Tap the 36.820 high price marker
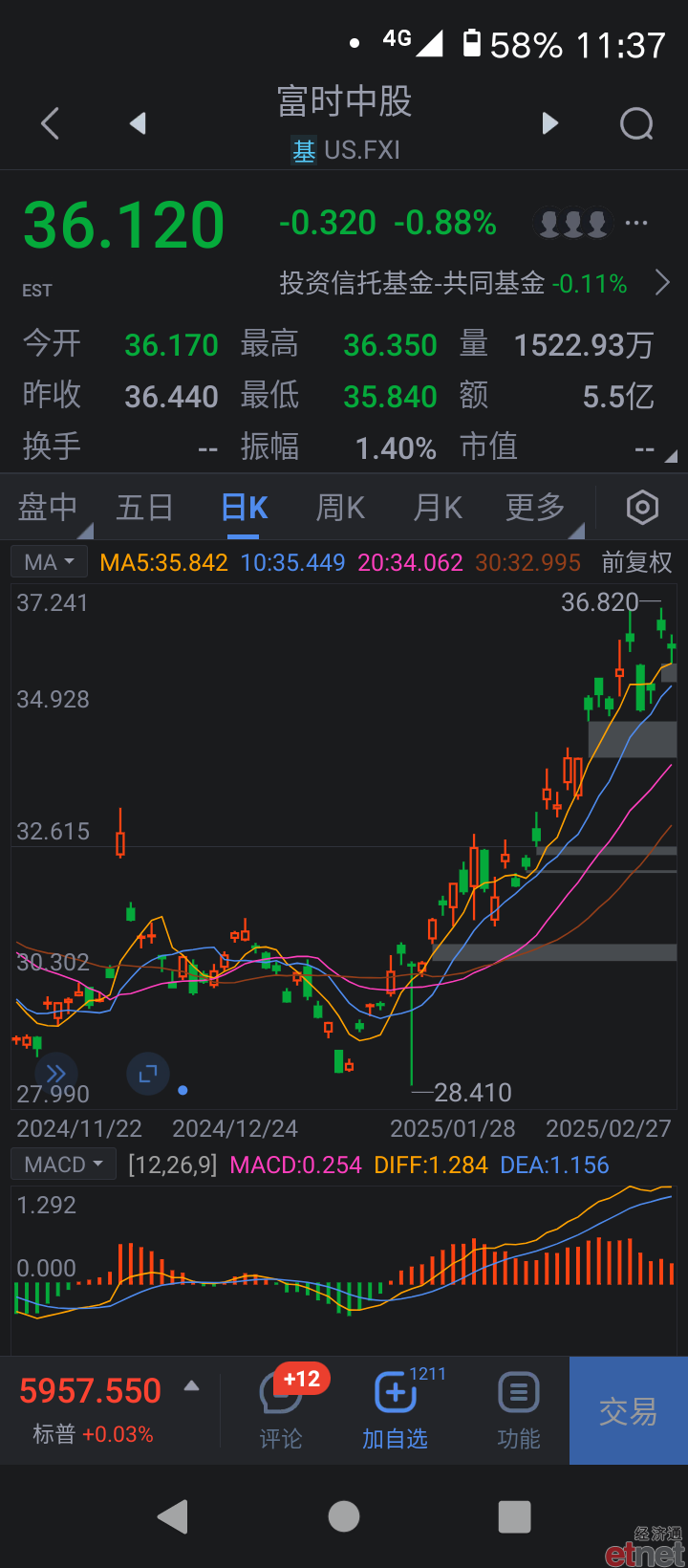688x1568 pixels. [x=599, y=602]
